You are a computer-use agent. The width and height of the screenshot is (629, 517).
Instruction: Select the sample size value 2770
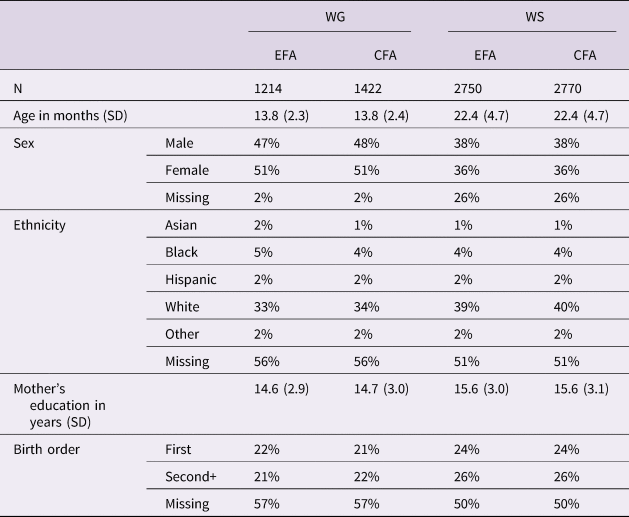point(569,89)
